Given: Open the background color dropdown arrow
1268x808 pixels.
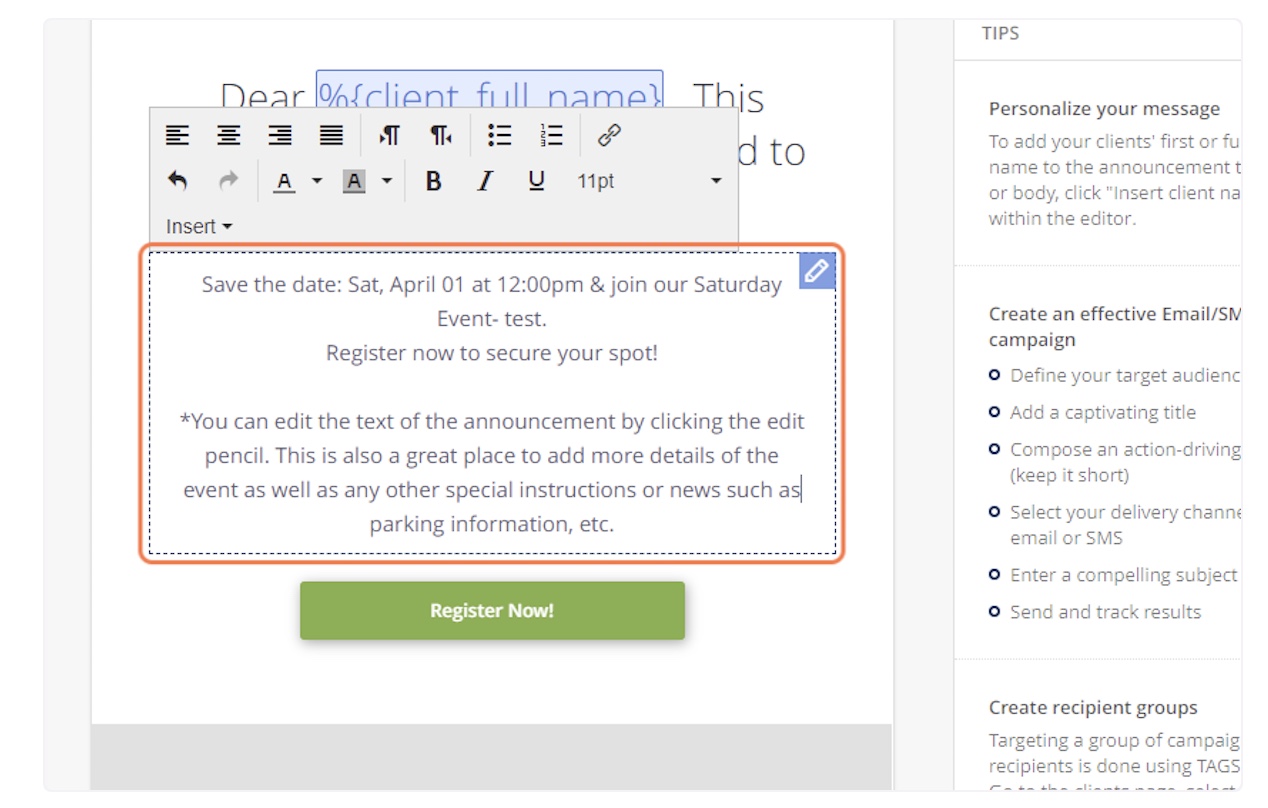Looking at the screenshot, I should (x=387, y=181).
